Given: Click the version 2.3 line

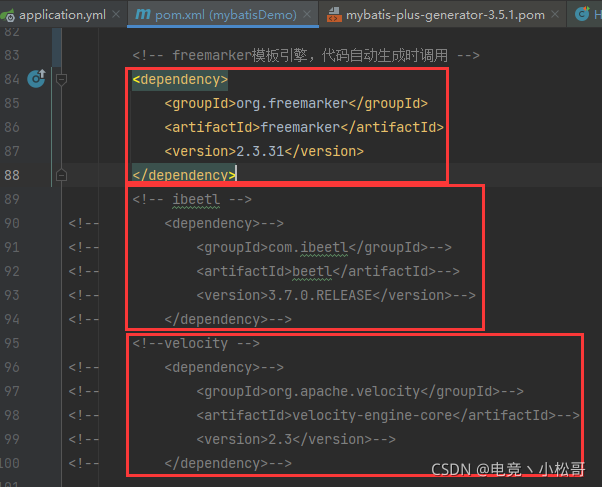Looking at the screenshot, I should pos(296,439).
